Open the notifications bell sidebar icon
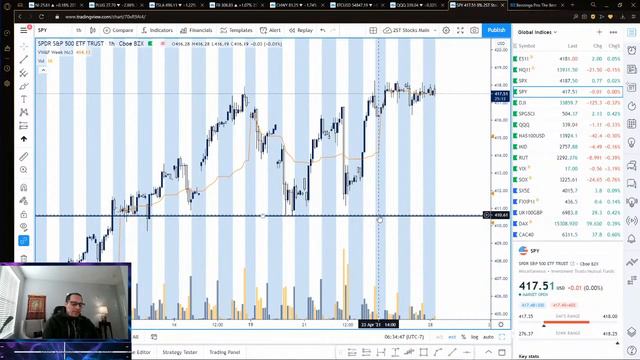Screen dimensions: 640x360 [x=631, y=239]
